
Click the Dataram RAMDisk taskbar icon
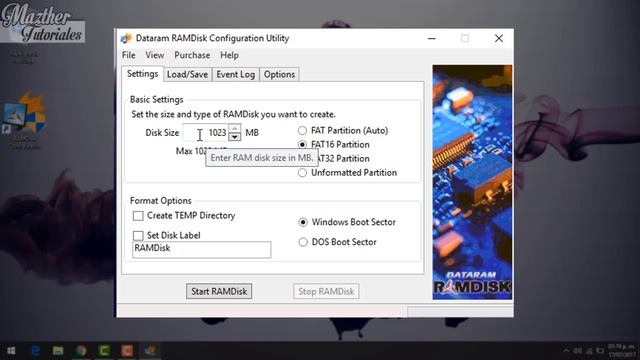(x=150, y=351)
